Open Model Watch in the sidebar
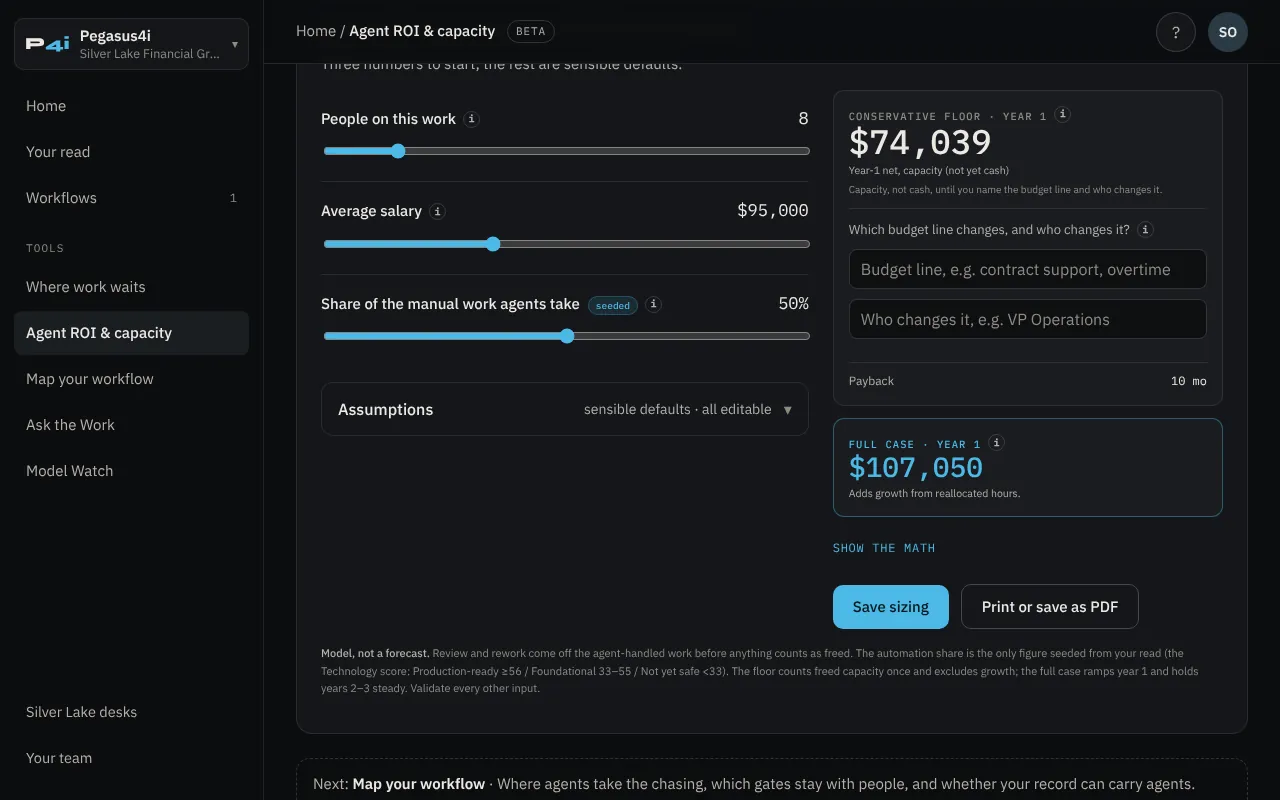The width and height of the screenshot is (1280, 800). 131,471
